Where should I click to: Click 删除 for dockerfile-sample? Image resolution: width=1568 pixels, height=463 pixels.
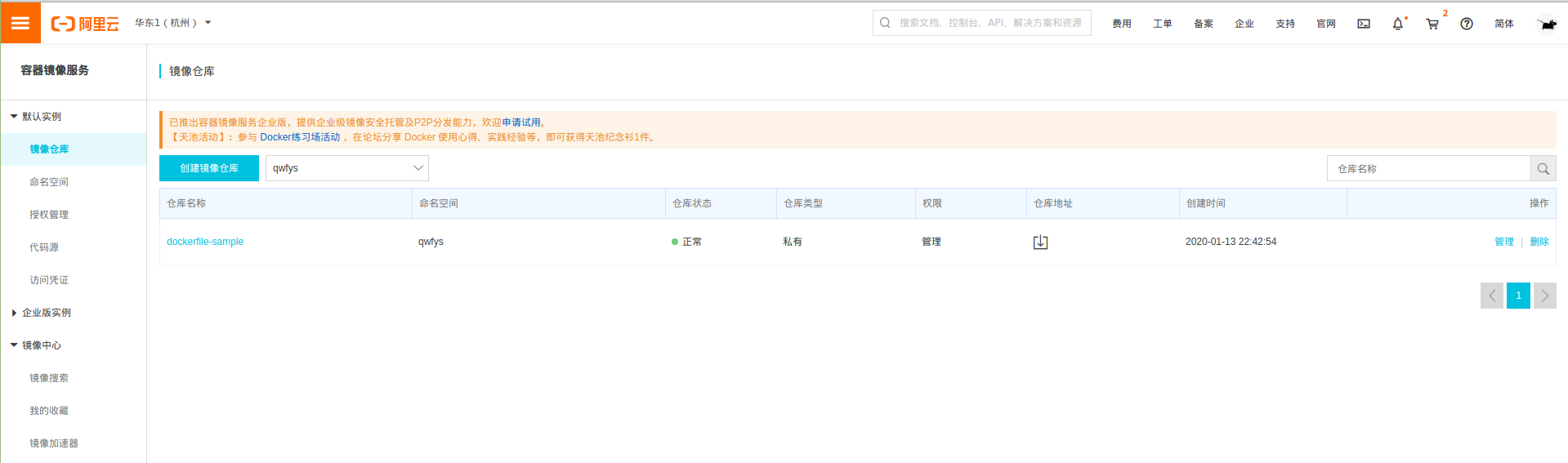1539,242
